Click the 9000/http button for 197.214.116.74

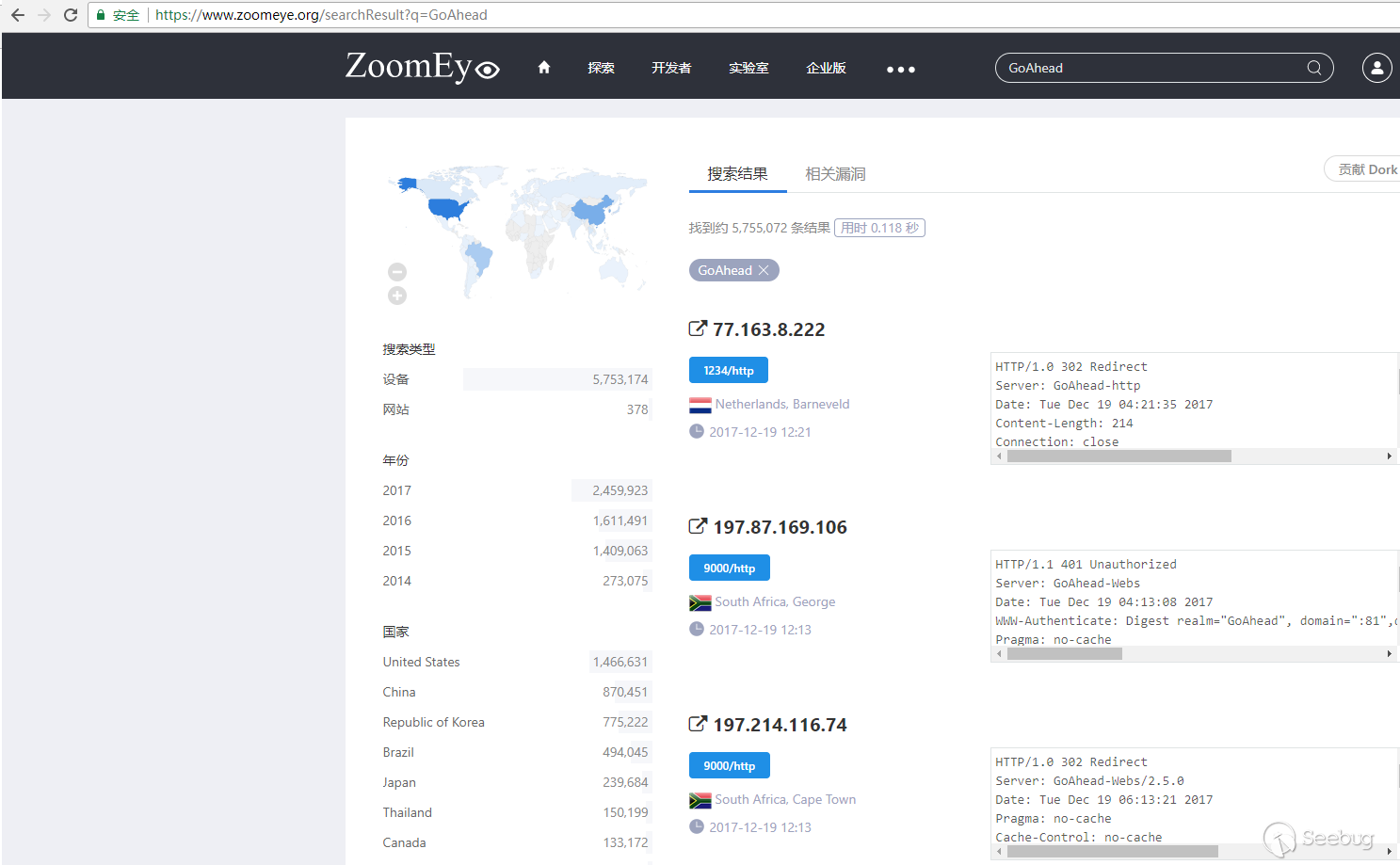coord(730,765)
